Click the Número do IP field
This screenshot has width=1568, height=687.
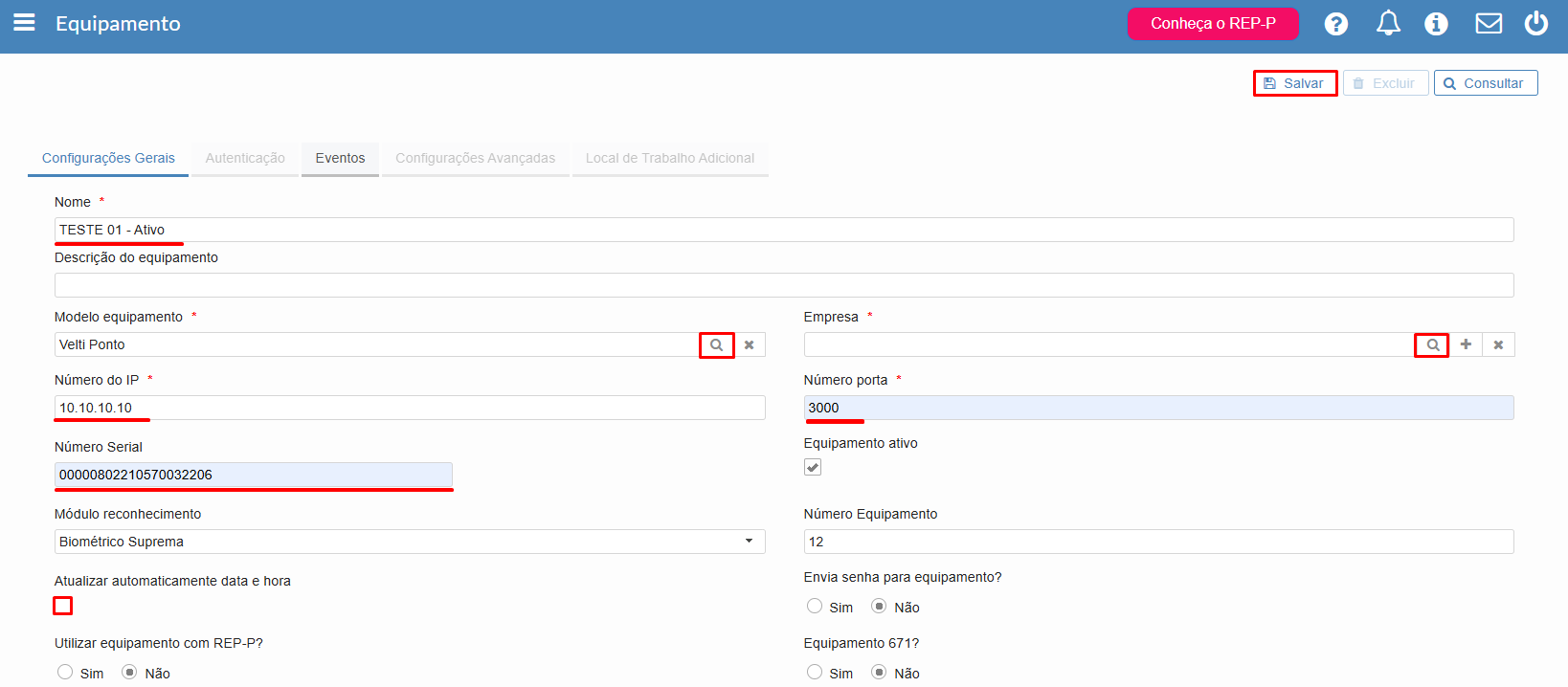tap(410, 408)
